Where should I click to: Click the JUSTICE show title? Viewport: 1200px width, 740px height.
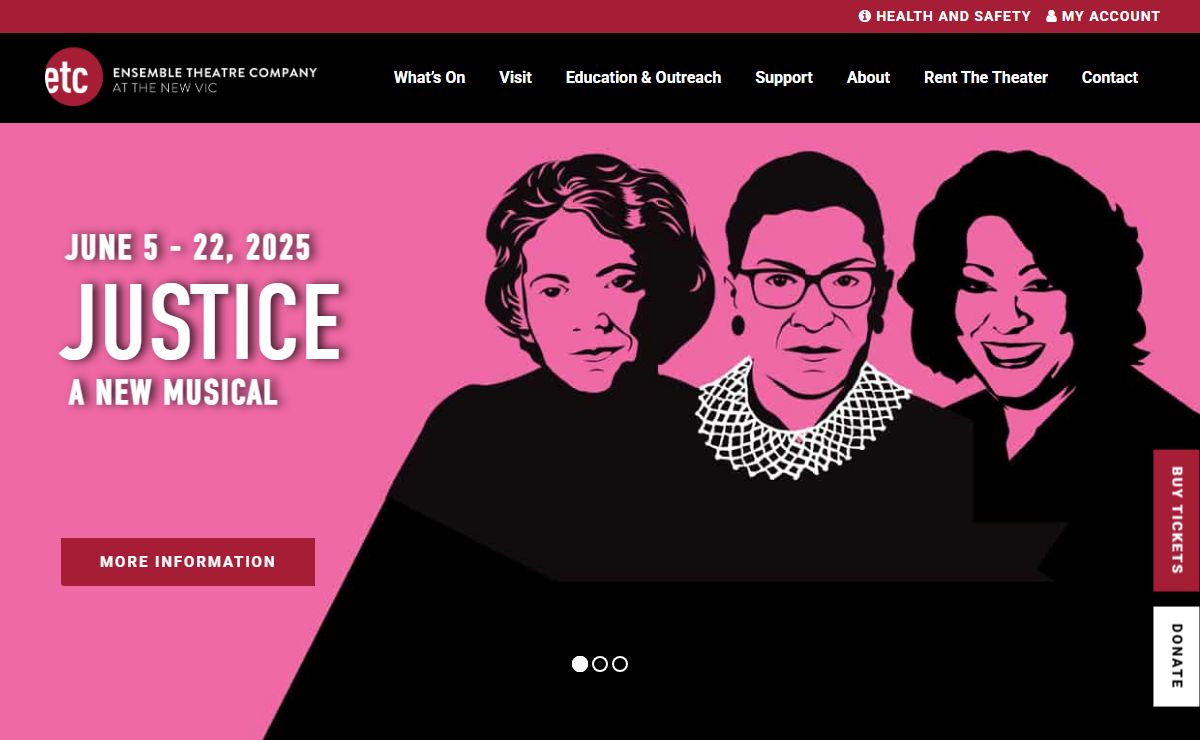(201, 321)
